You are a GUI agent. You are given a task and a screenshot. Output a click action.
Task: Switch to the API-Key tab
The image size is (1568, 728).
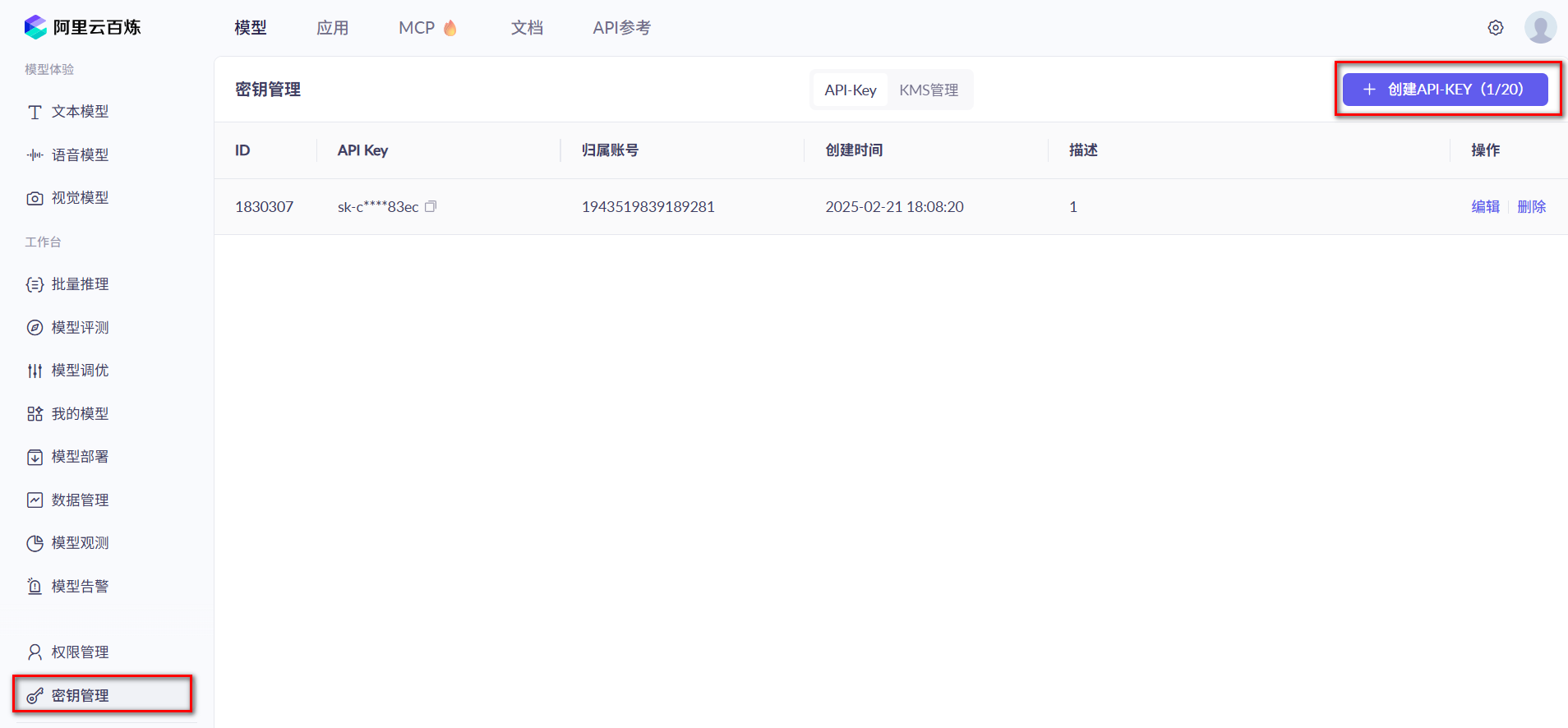851,90
